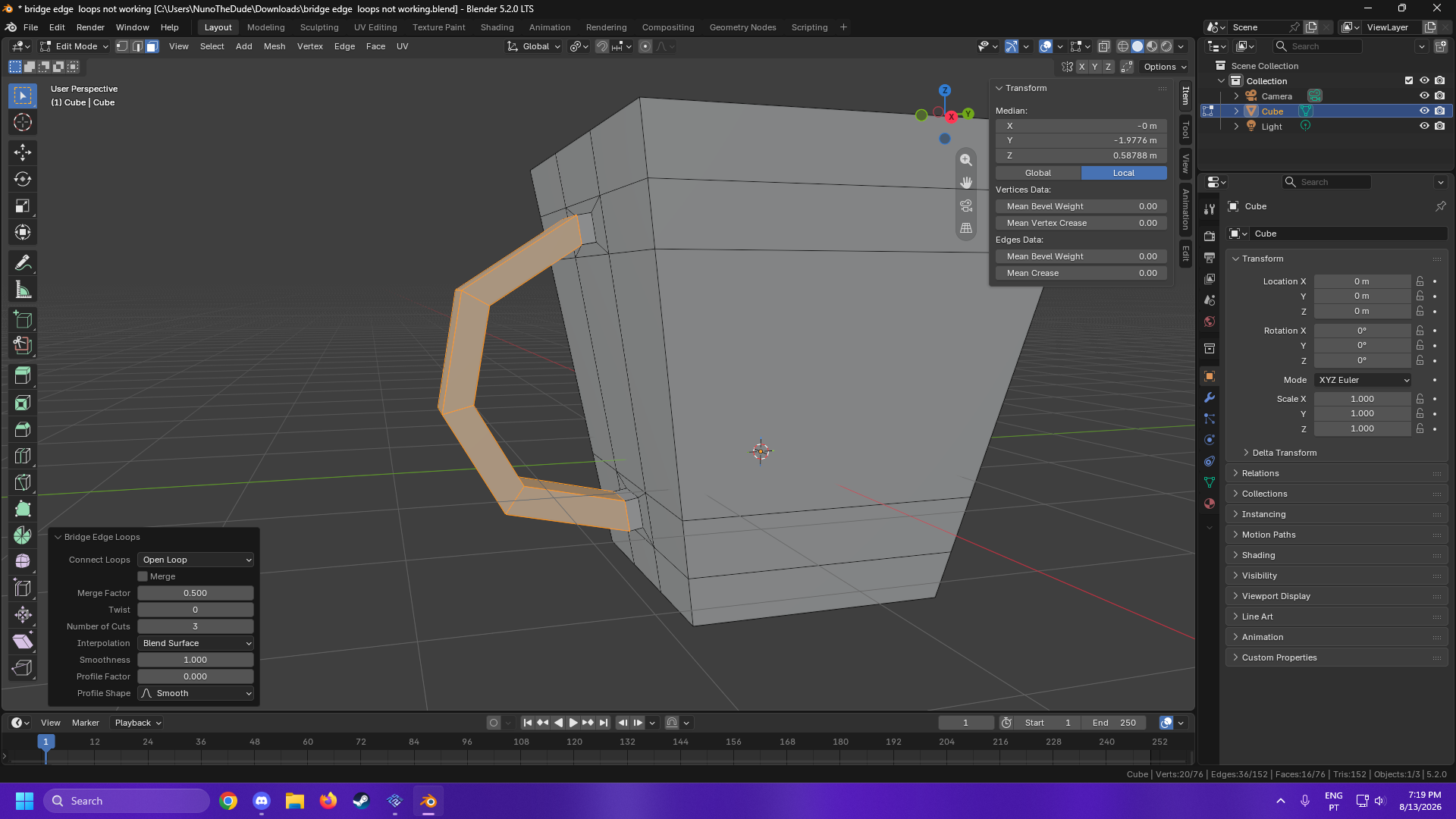Image resolution: width=1456 pixels, height=819 pixels.
Task: Select the Rotate tool
Action: (x=23, y=179)
